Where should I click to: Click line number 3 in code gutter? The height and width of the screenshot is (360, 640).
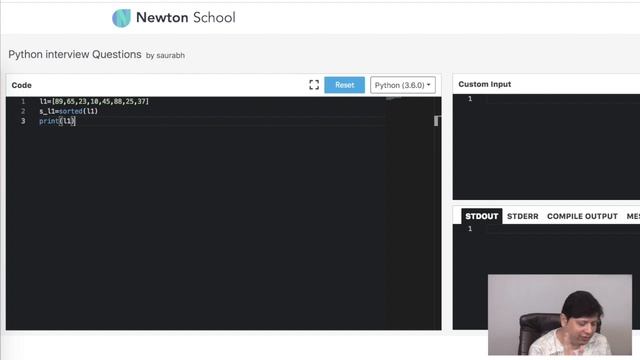point(23,121)
